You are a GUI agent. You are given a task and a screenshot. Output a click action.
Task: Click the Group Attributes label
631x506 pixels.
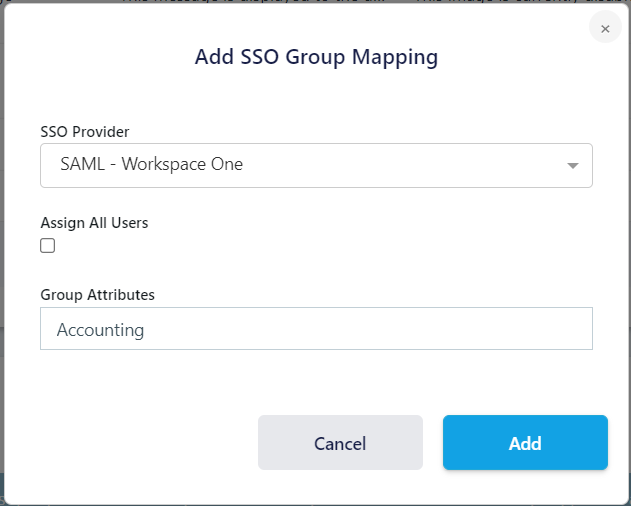point(97,295)
